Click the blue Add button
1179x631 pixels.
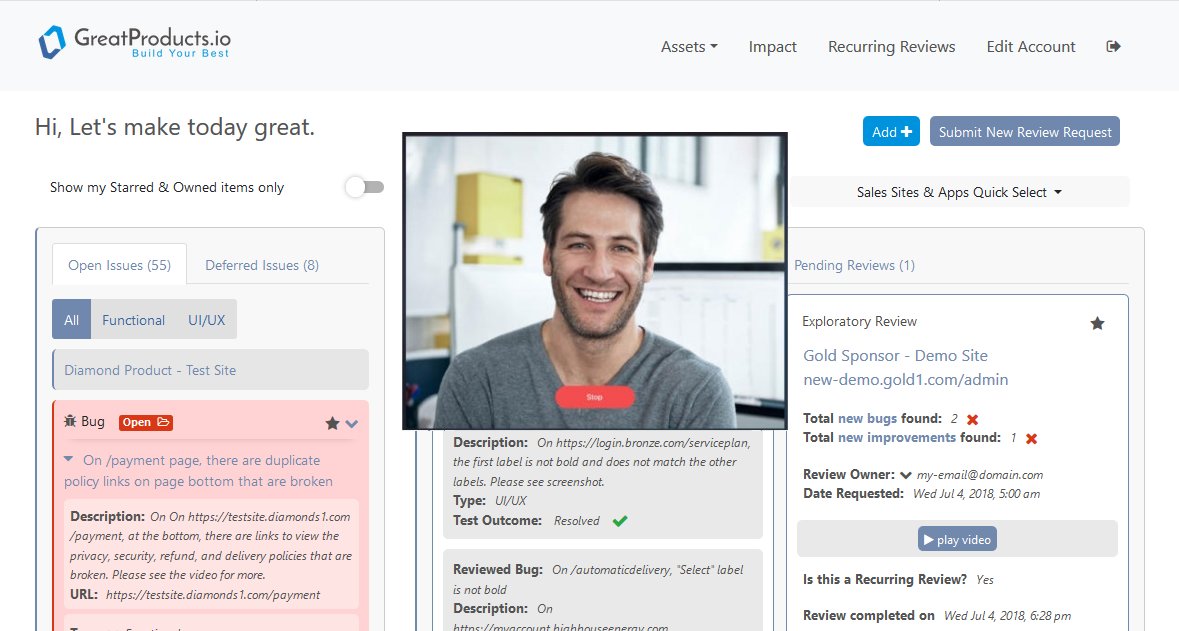point(891,132)
